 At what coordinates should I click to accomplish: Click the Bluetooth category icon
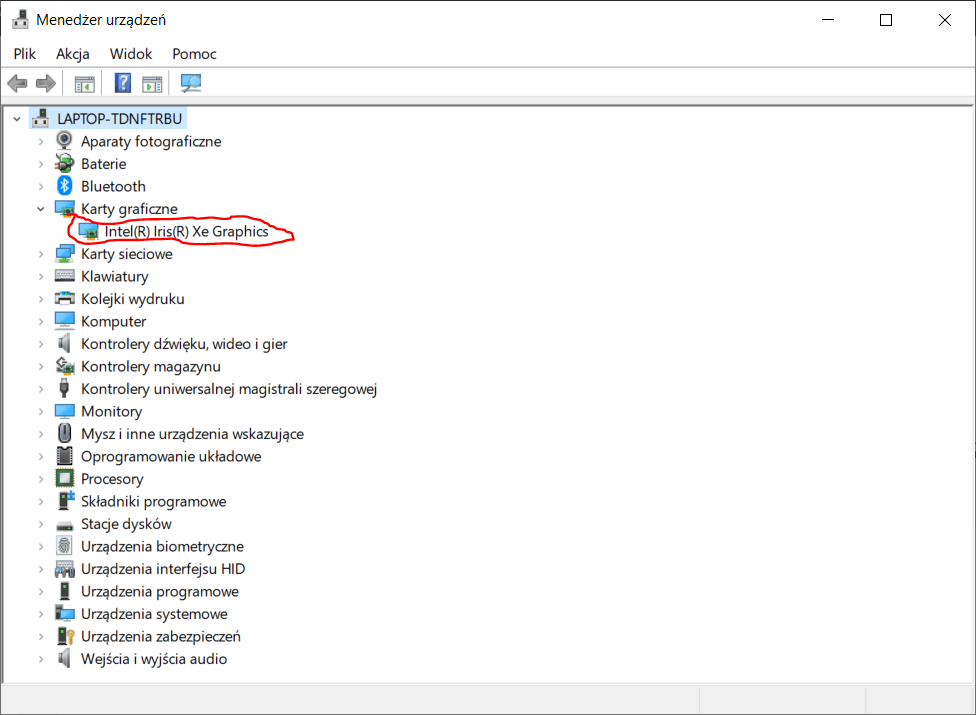pos(64,185)
